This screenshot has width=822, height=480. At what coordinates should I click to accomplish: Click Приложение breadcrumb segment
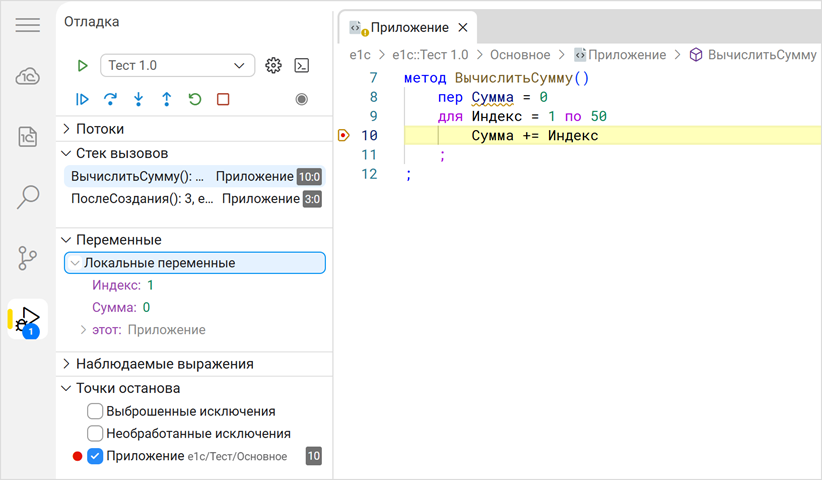(x=627, y=54)
